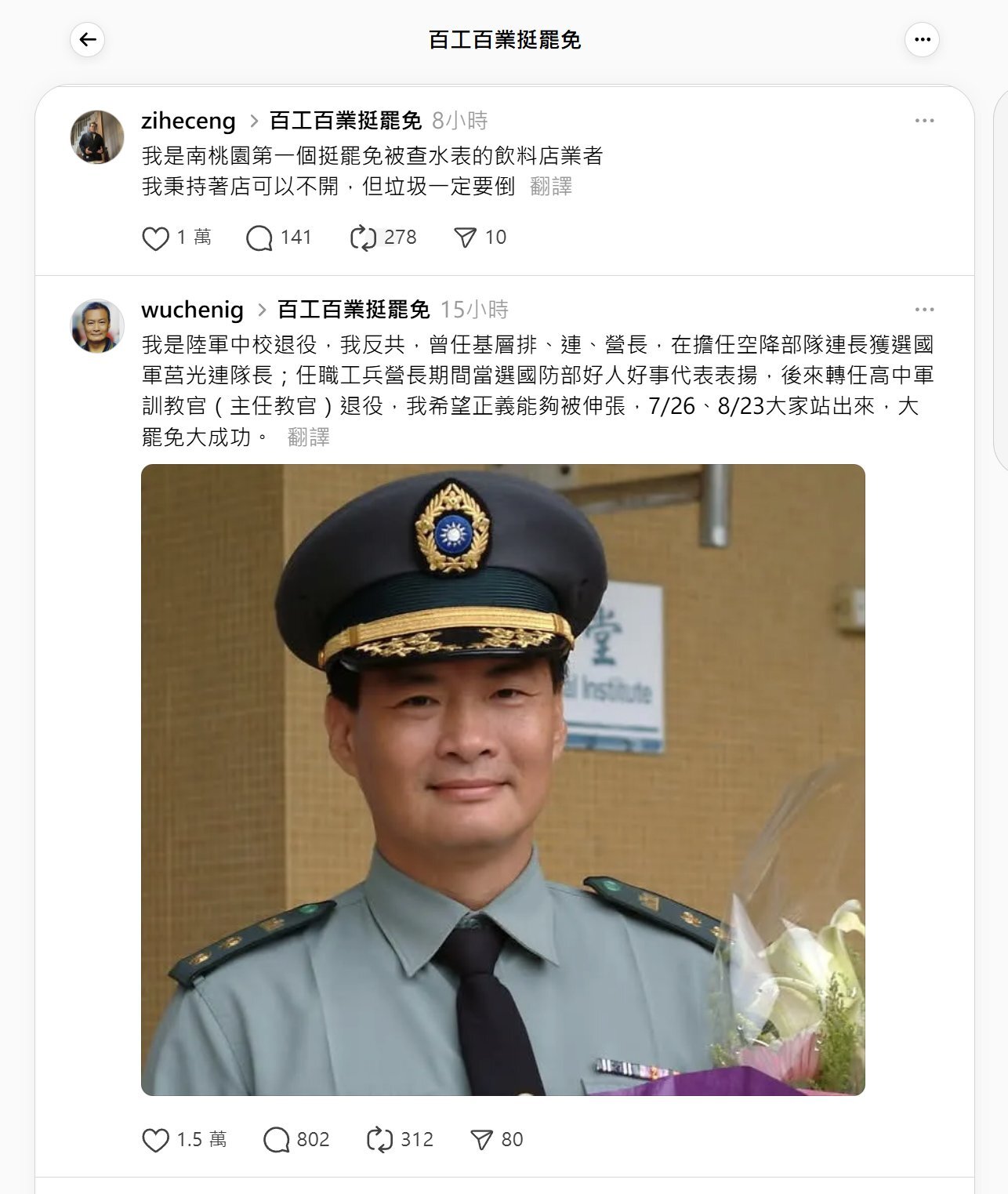Screen dimensions: 1008x1194
Task: Open wuchenig's profile avatar
Action: click(x=98, y=325)
